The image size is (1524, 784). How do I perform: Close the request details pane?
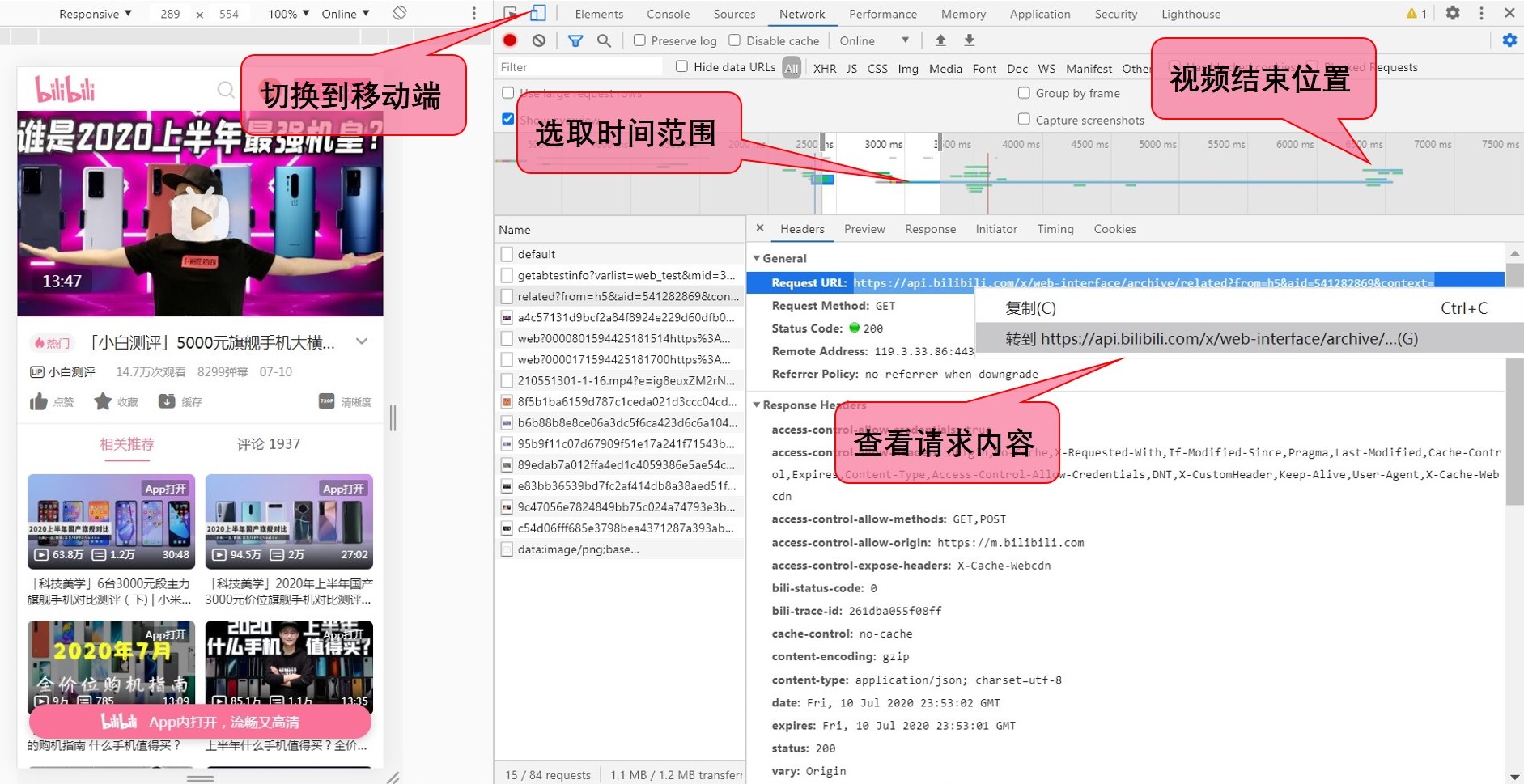point(760,228)
